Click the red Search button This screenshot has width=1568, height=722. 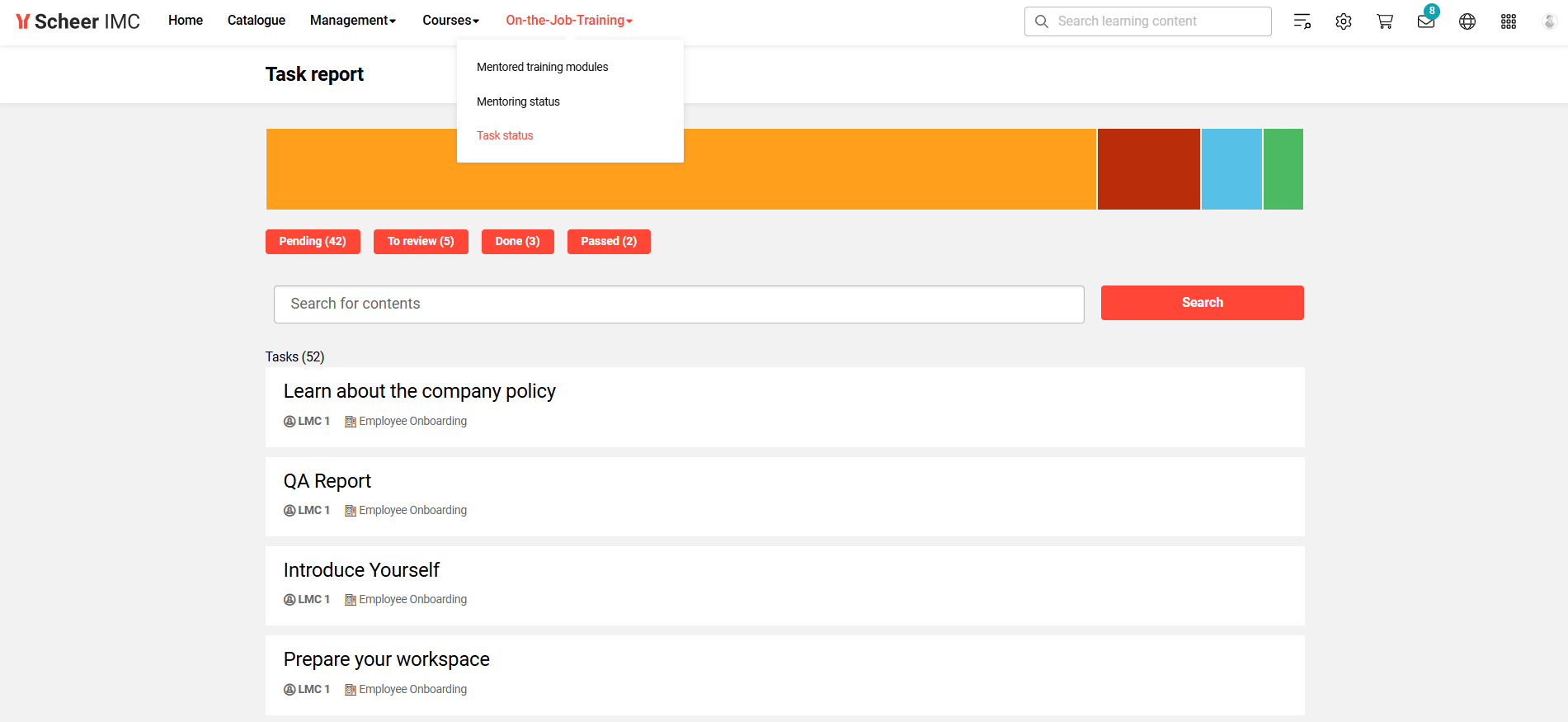click(x=1202, y=303)
